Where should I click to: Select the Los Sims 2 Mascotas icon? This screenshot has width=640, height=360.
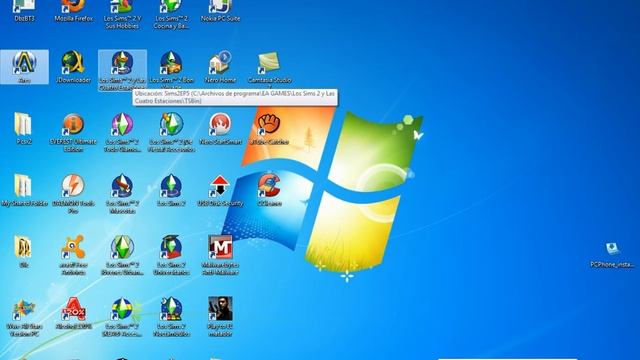[122, 194]
